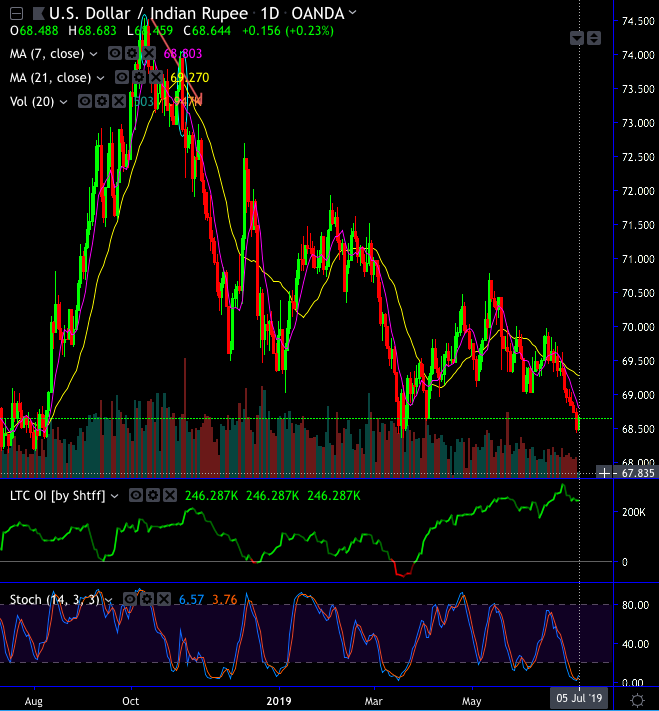
Task: Remove the LTC OI [by Shtff] indicator
Action: (170, 495)
